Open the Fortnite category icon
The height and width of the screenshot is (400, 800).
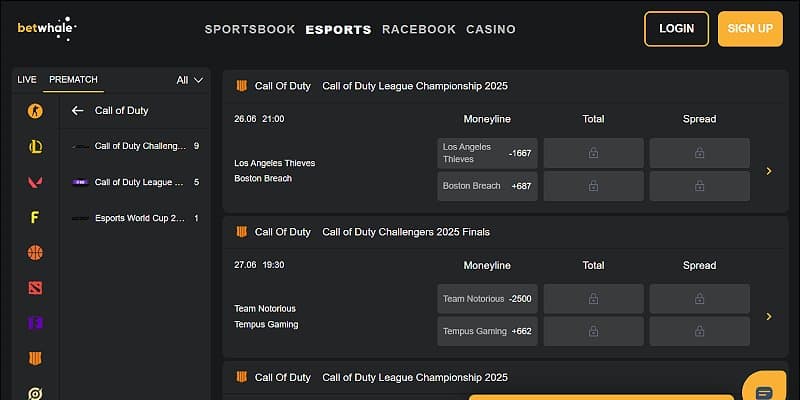coord(35,217)
